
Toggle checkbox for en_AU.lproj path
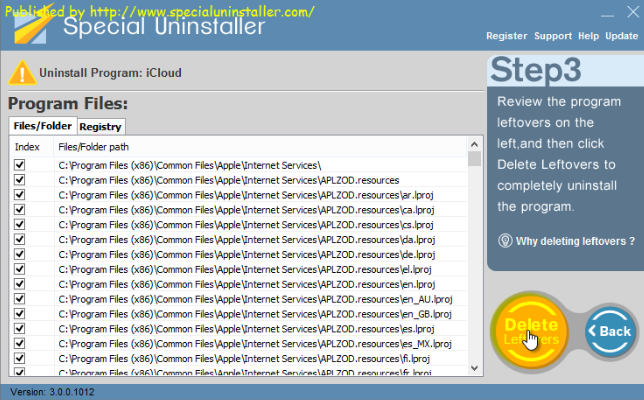19,299
